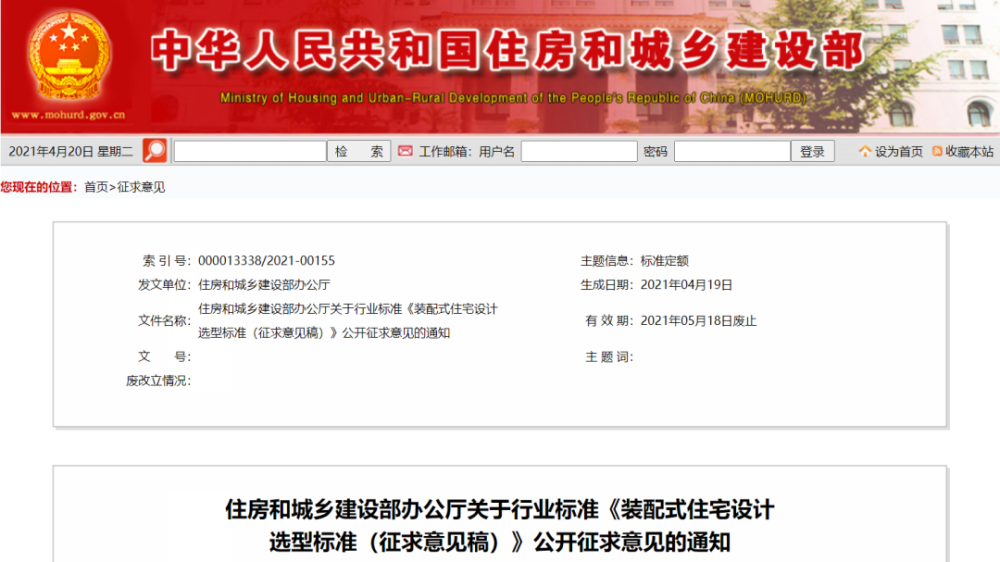Click the www.mohurd.gov.cn address under the emblem
The height and width of the screenshot is (562, 1000).
(x=69, y=115)
